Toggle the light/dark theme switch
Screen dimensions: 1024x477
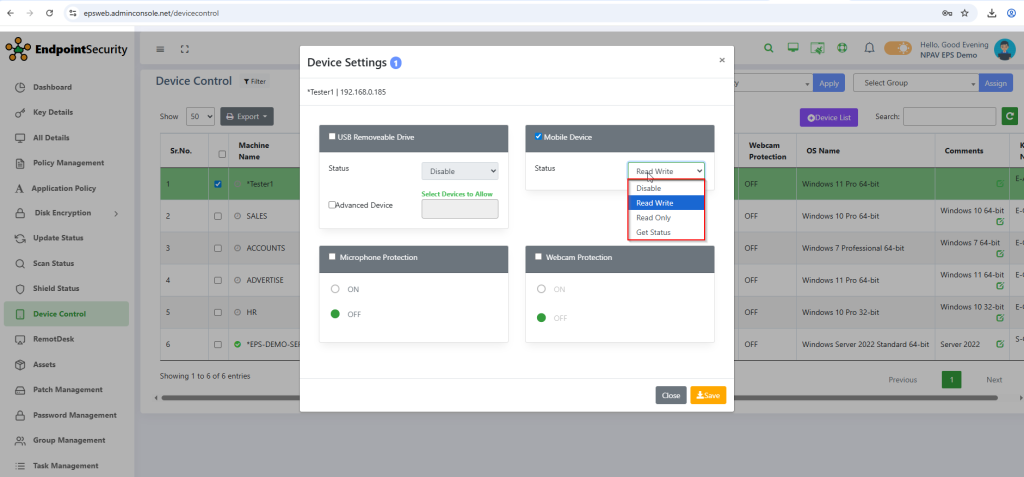pyautogui.click(x=898, y=48)
